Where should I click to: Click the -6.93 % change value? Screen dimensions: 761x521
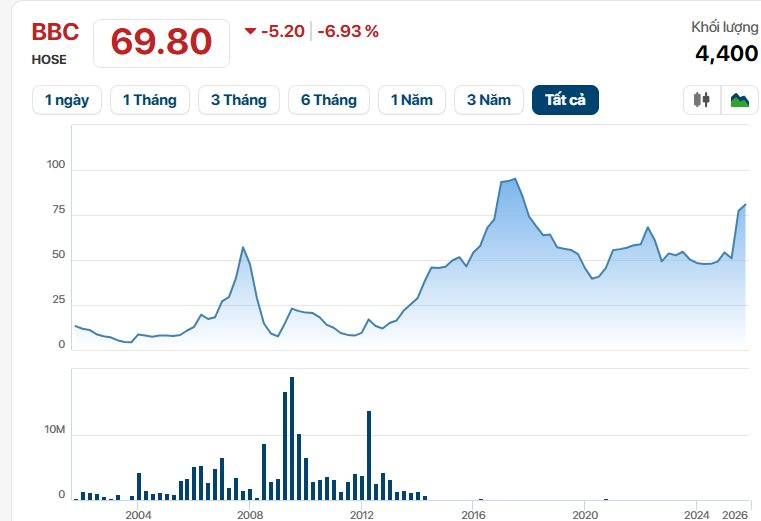pos(348,31)
